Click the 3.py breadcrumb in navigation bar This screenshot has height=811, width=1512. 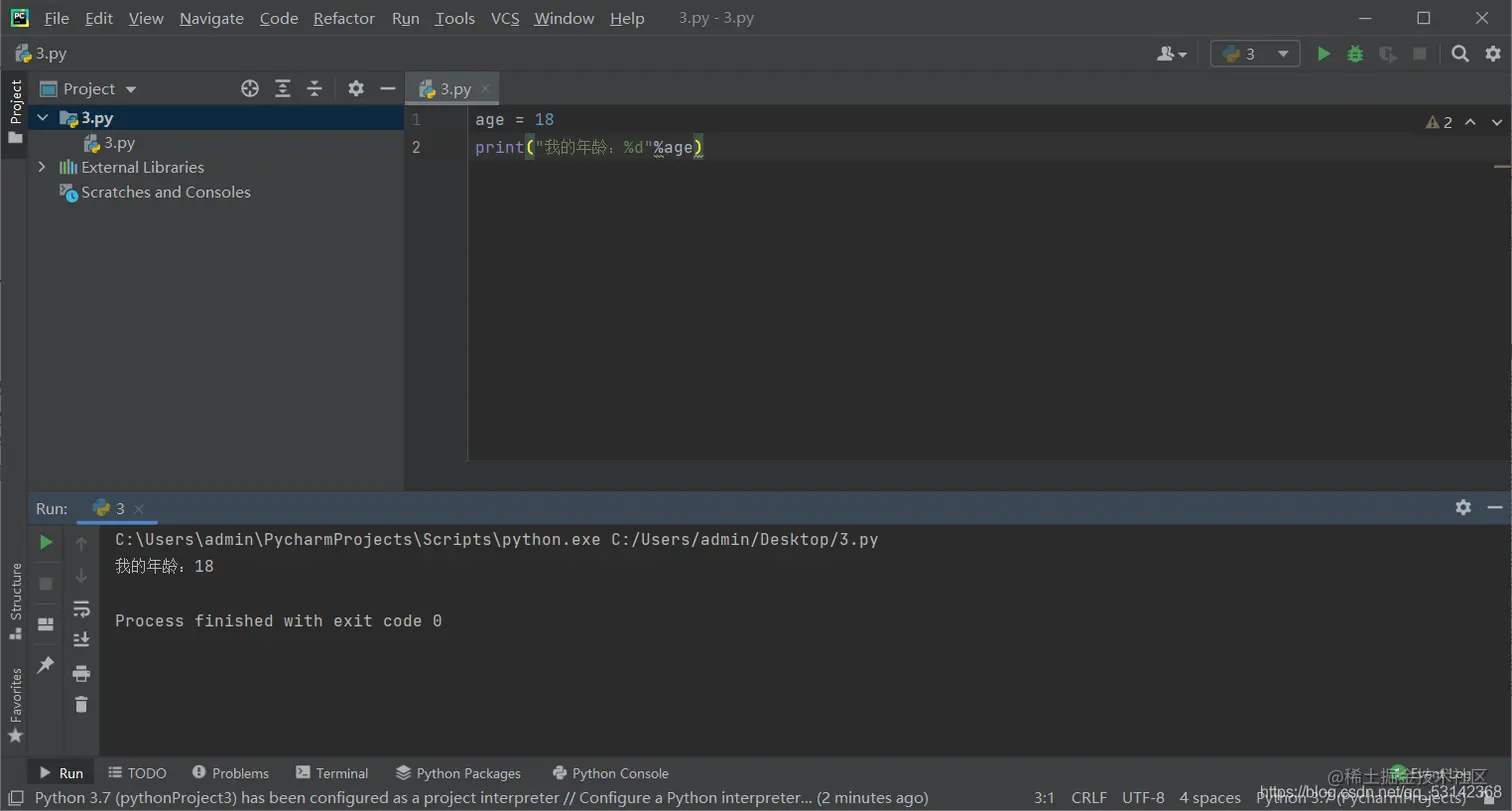(x=41, y=54)
